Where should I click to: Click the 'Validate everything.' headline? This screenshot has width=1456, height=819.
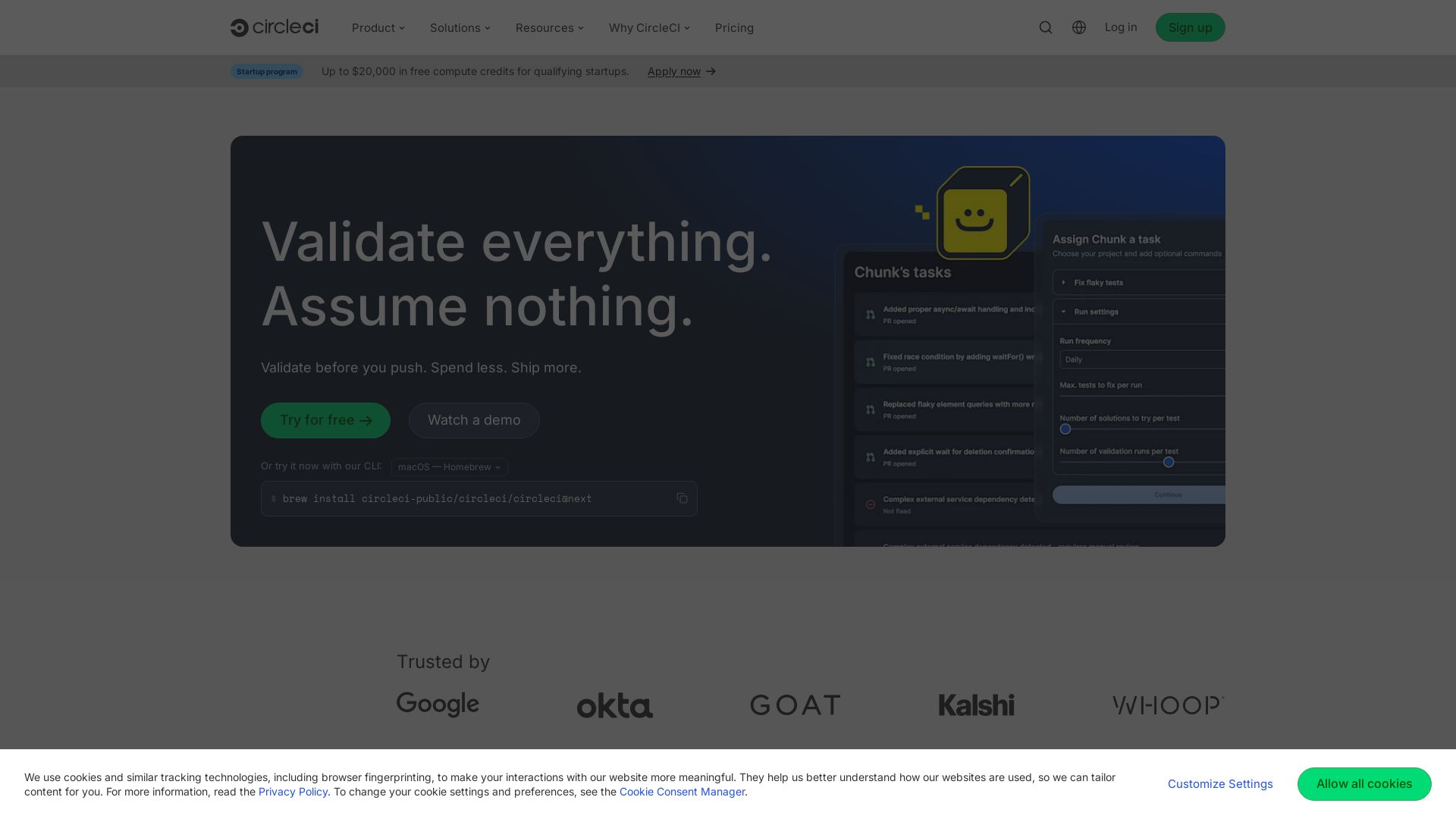point(516,242)
